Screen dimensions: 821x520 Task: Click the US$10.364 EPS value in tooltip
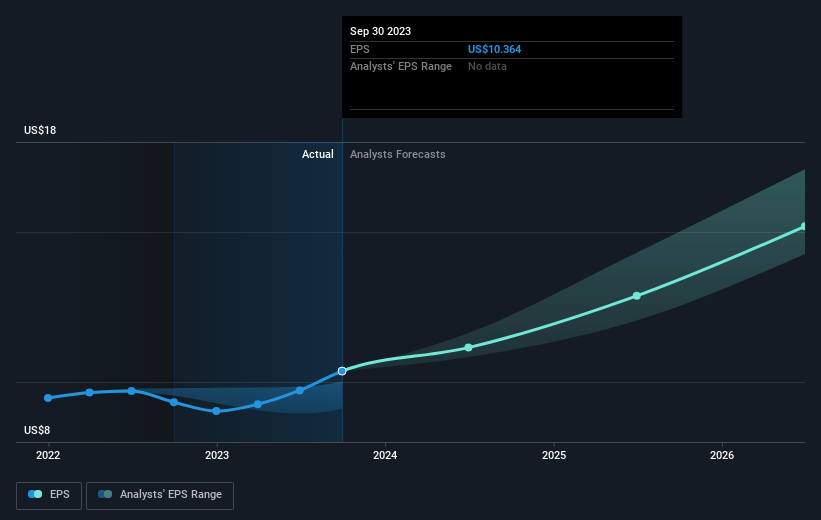494,49
